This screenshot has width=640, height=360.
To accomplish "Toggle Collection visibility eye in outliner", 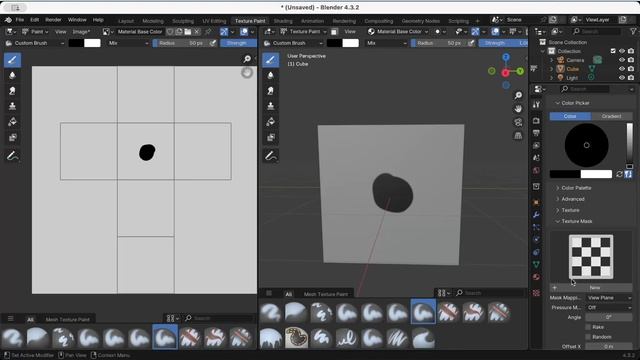I will (622, 51).
